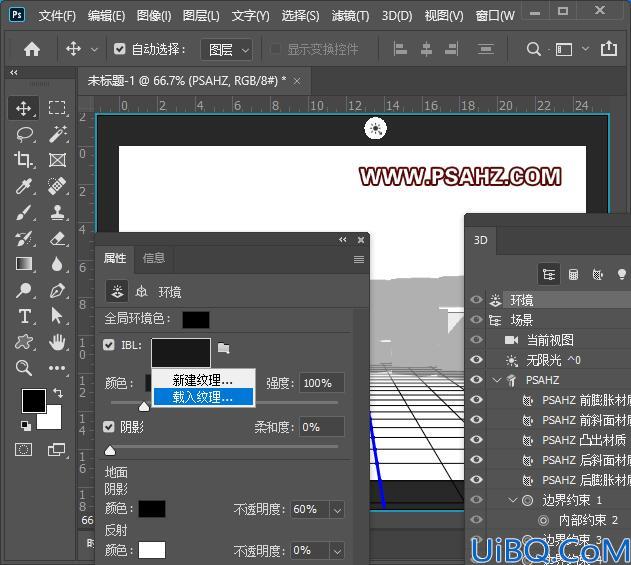Select the Gradient tool
The width and height of the screenshot is (631, 565).
point(24,264)
